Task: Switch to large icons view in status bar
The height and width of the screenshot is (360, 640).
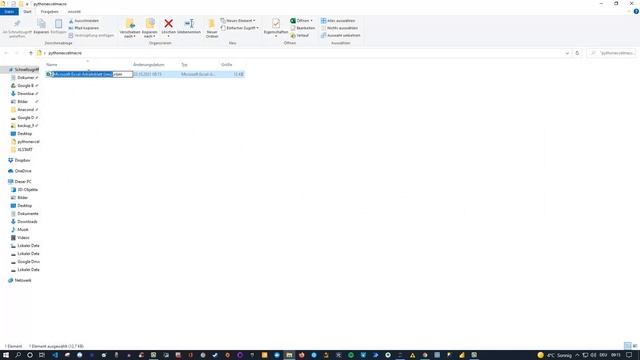Action: [x=635, y=346]
